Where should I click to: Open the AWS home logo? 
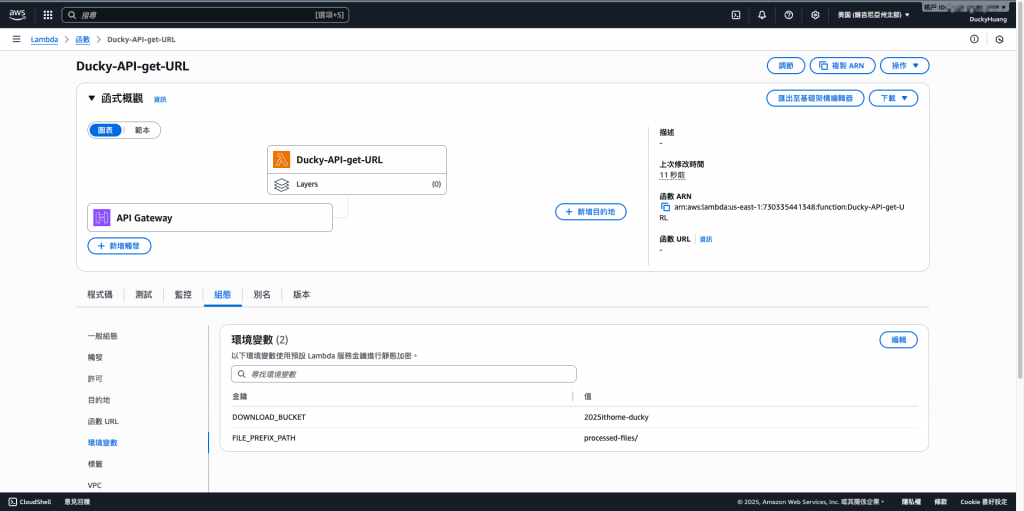17,14
